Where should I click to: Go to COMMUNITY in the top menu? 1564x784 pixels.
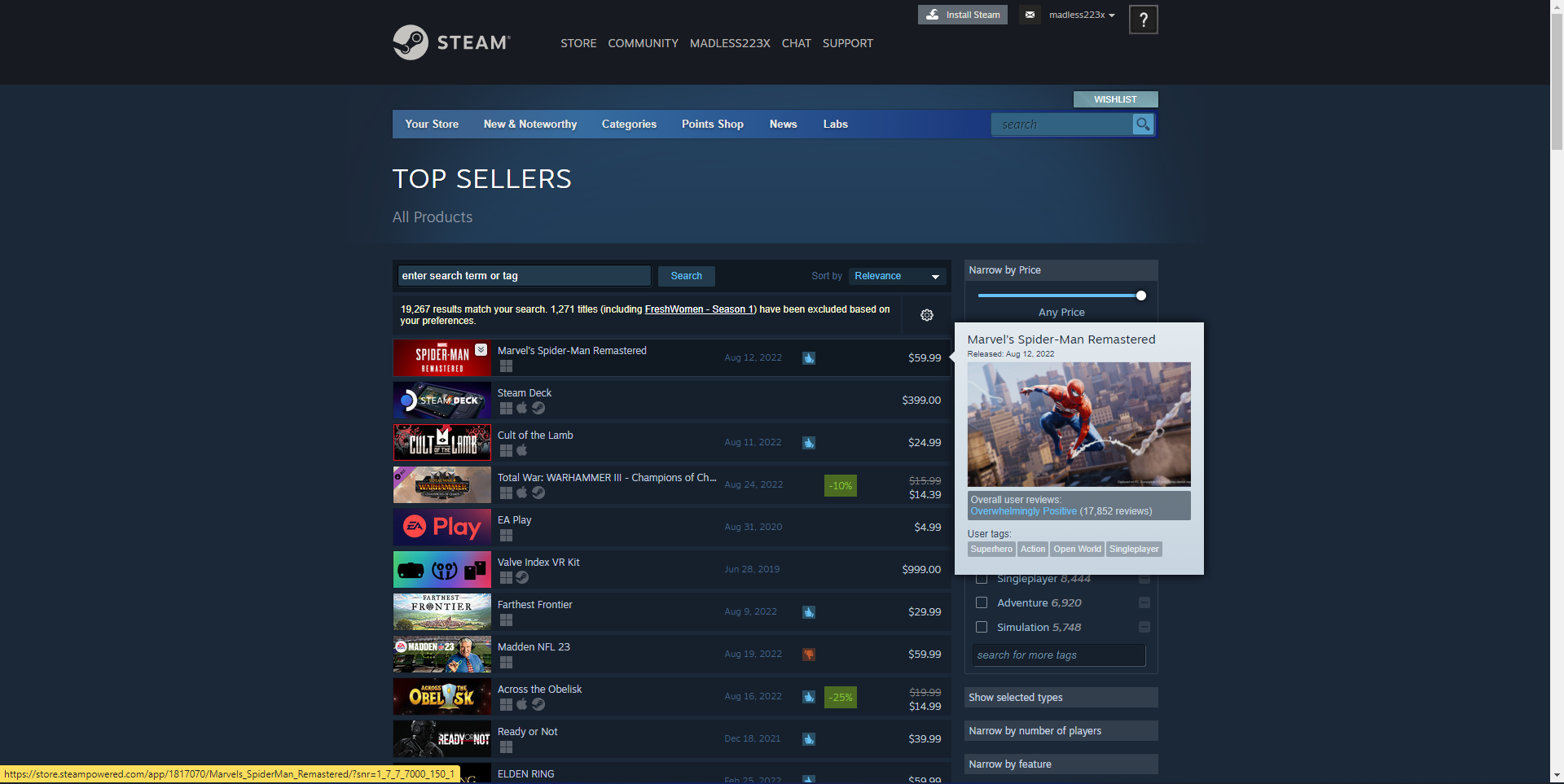click(x=643, y=43)
